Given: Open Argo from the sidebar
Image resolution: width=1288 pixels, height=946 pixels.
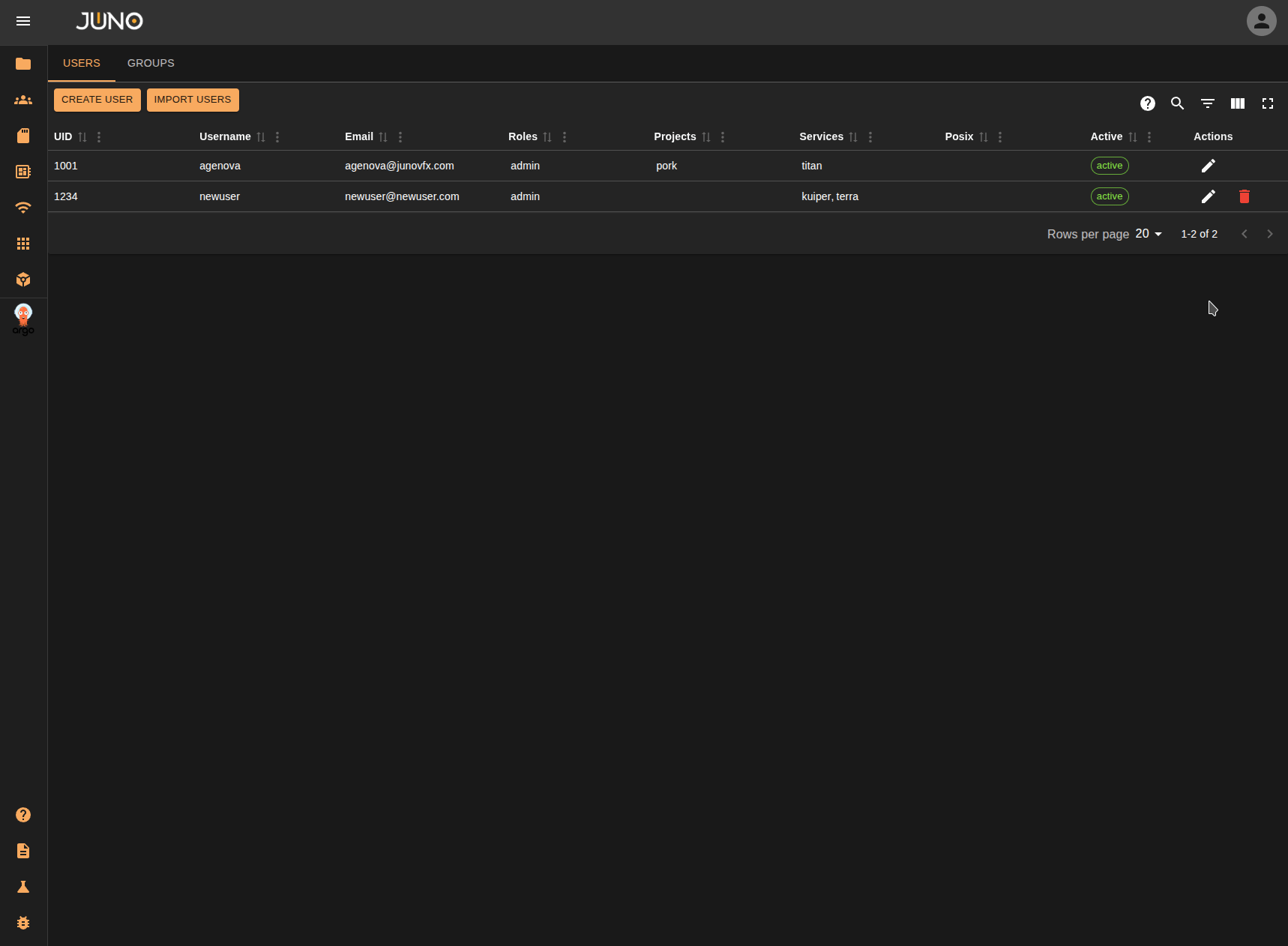Looking at the screenshot, I should coord(23,319).
